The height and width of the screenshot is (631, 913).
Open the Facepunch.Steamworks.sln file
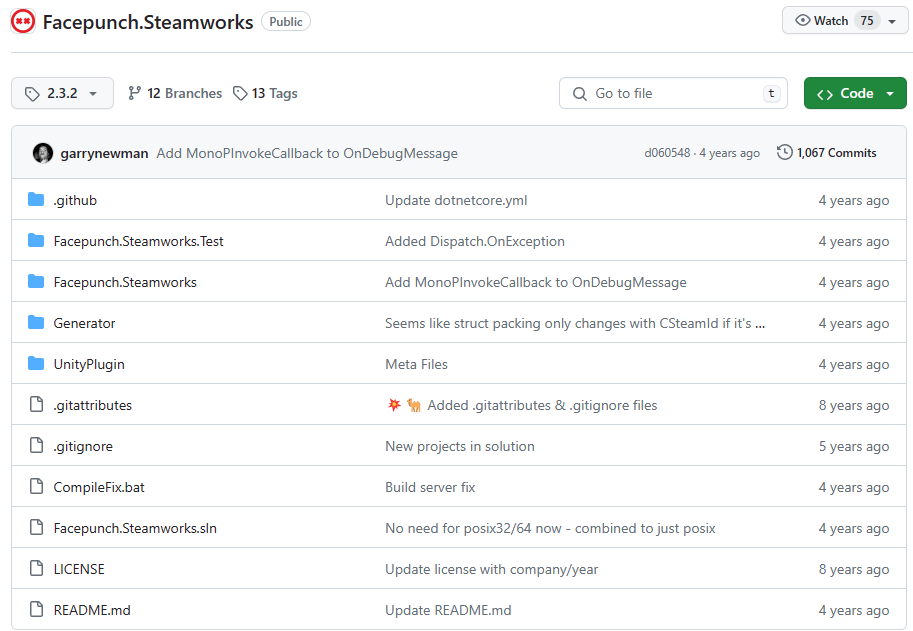(135, 528)
